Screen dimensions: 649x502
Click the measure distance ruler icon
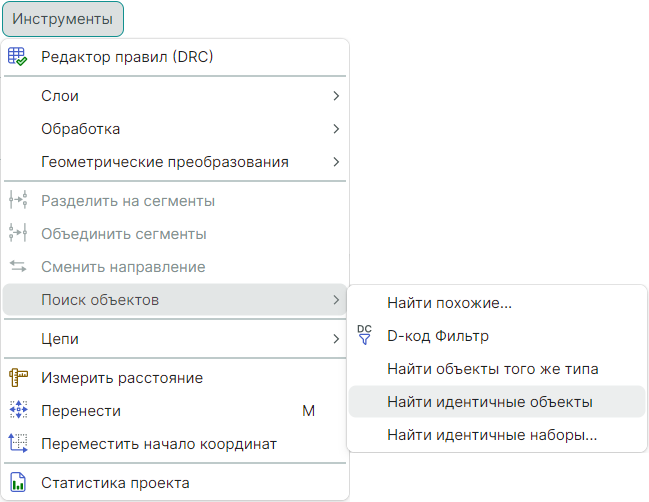[x=18, y=378]
